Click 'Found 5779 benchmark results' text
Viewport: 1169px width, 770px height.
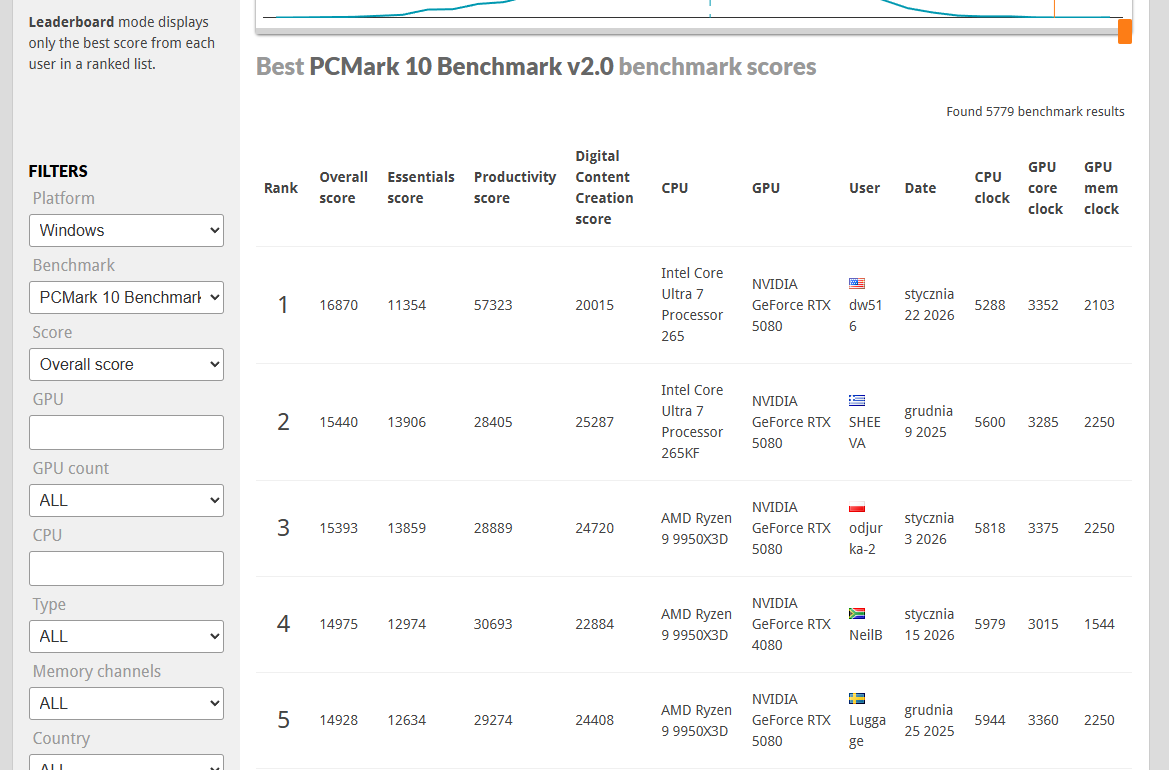1035,112
